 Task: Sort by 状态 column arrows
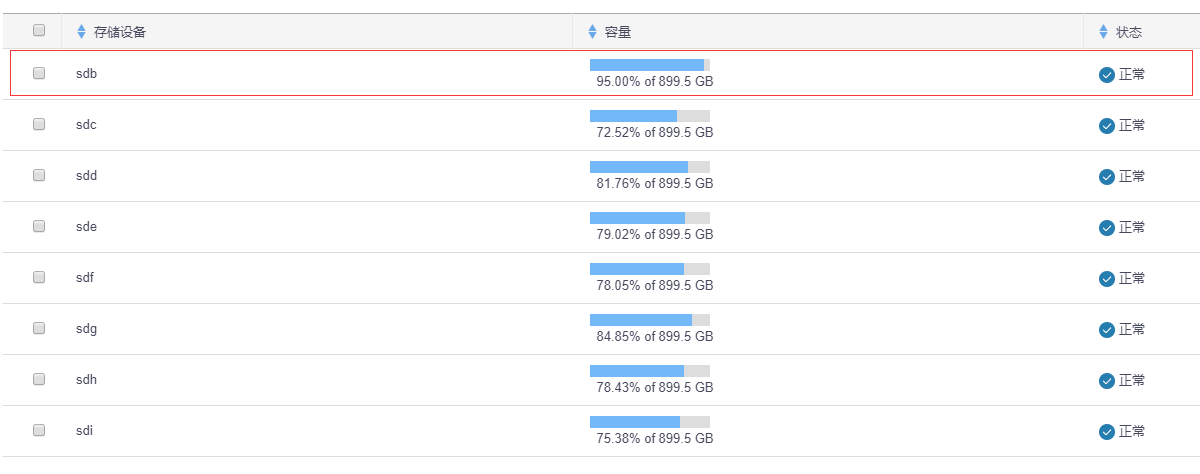[x=1104, y=32]
